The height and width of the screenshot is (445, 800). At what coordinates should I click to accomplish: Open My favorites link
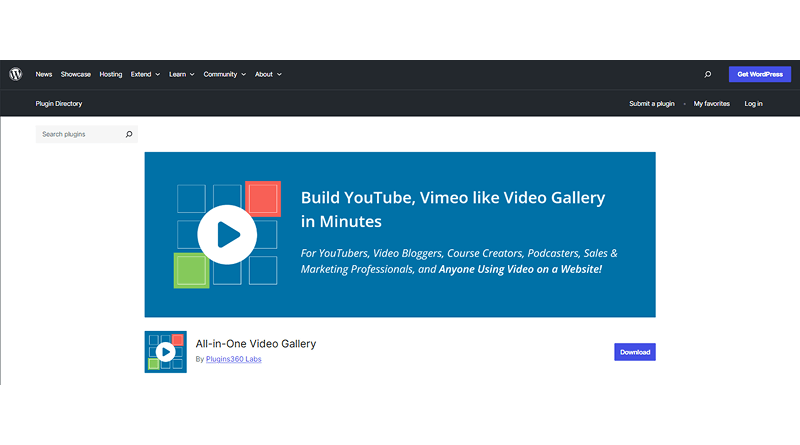coord(711,104)
